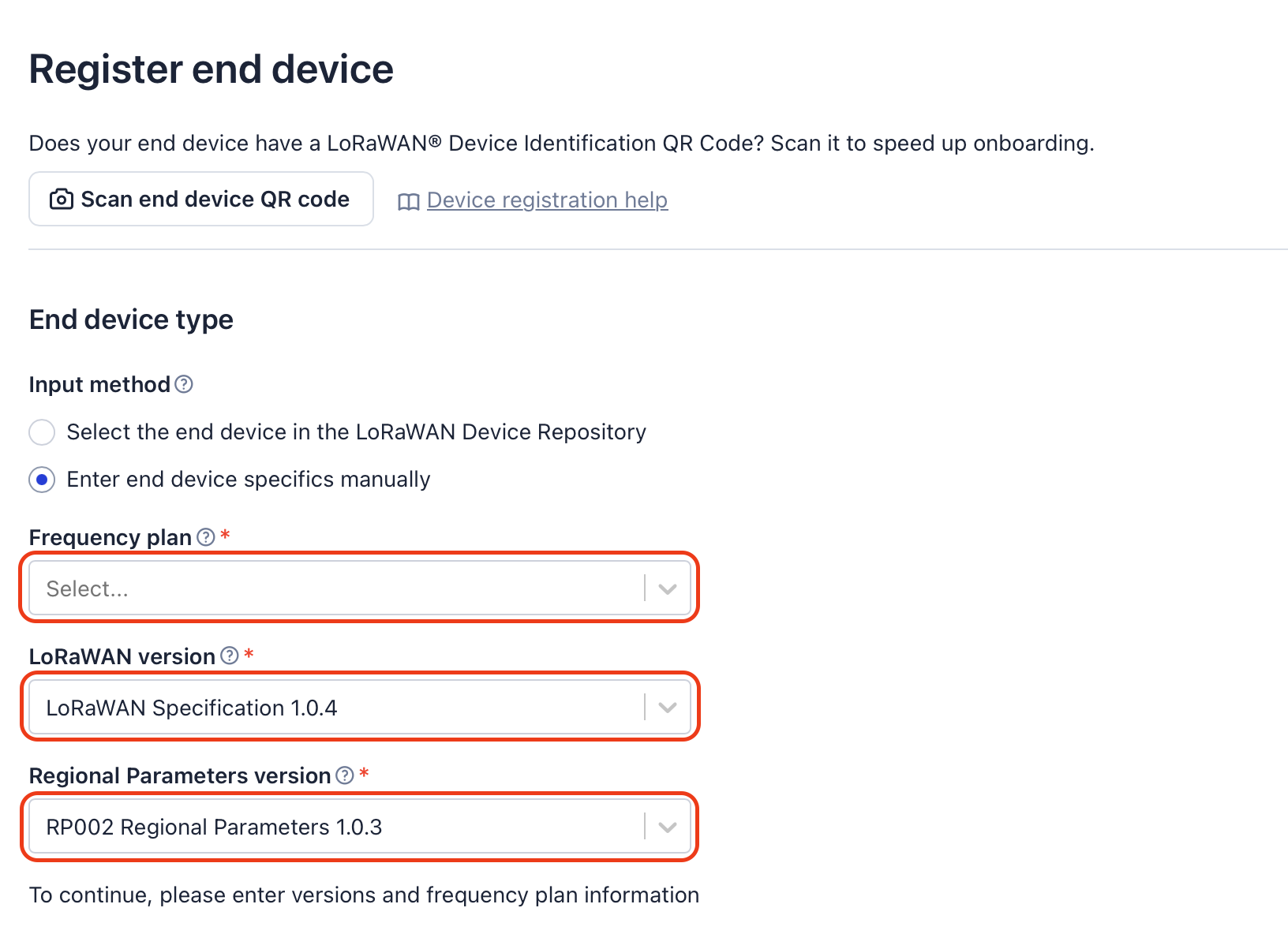This screenshot has height=934, width=1288.
Task: Click LoRaWAN version help question icon
Action: pos(230,656)
